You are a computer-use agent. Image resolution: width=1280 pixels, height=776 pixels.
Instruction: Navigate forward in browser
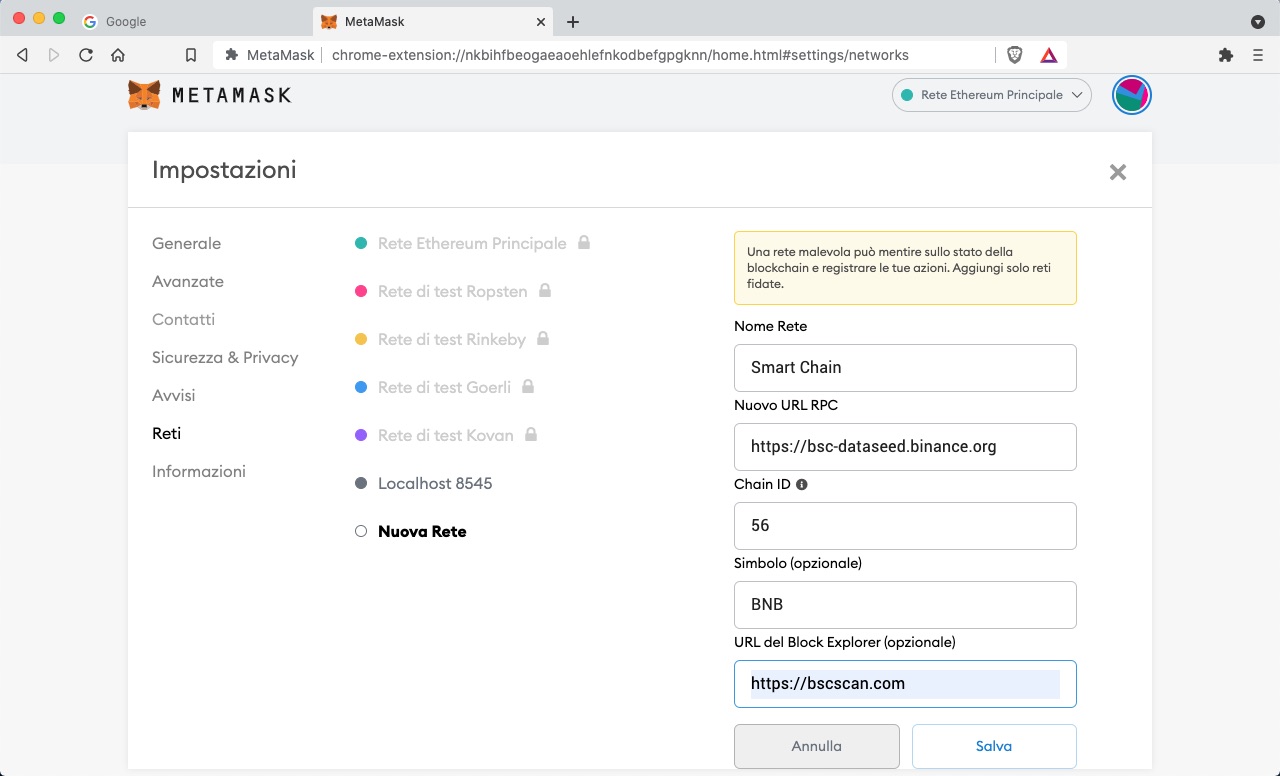(54, 55)
